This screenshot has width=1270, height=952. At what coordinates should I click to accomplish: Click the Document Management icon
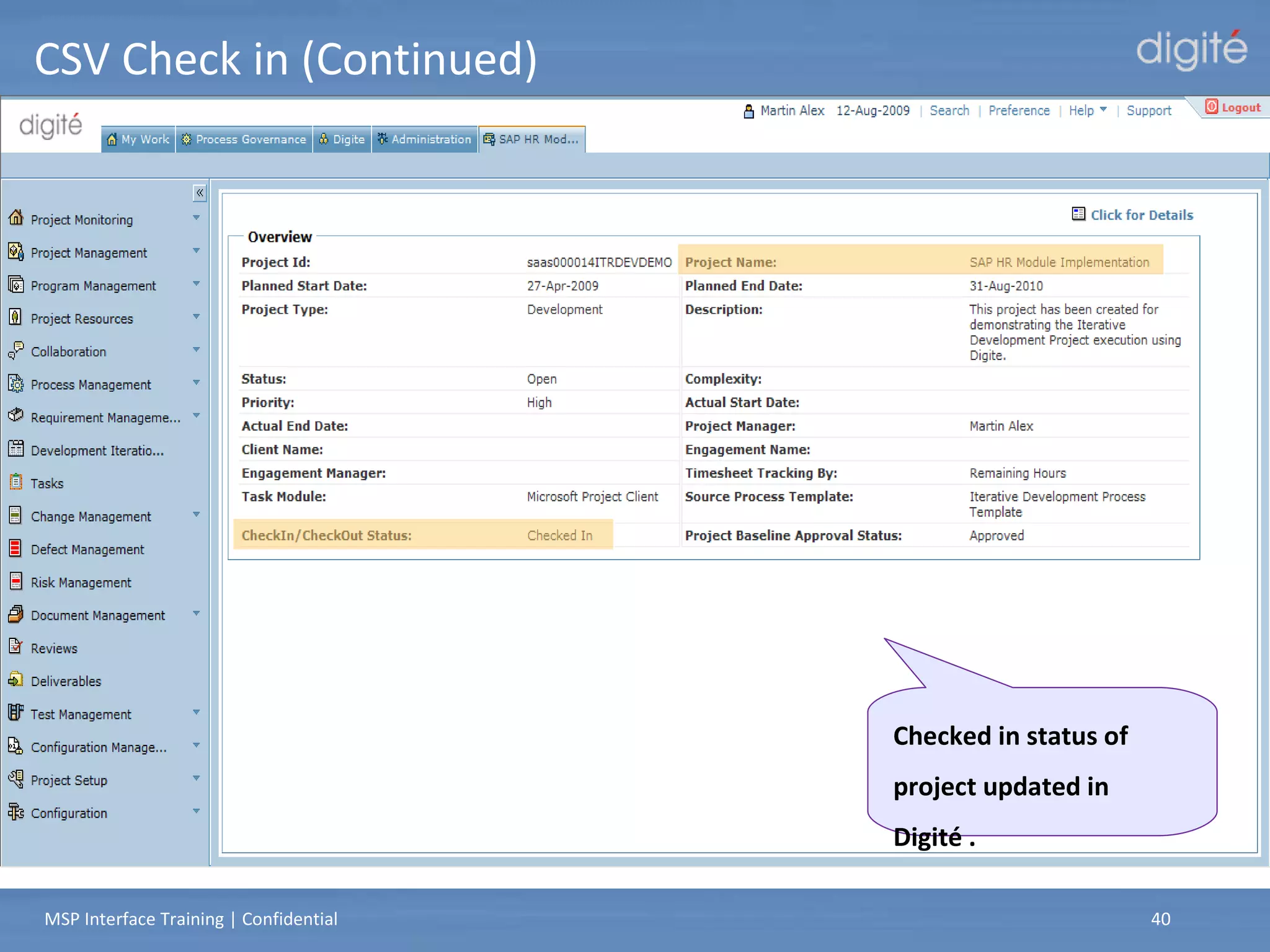tap(16, 614)
